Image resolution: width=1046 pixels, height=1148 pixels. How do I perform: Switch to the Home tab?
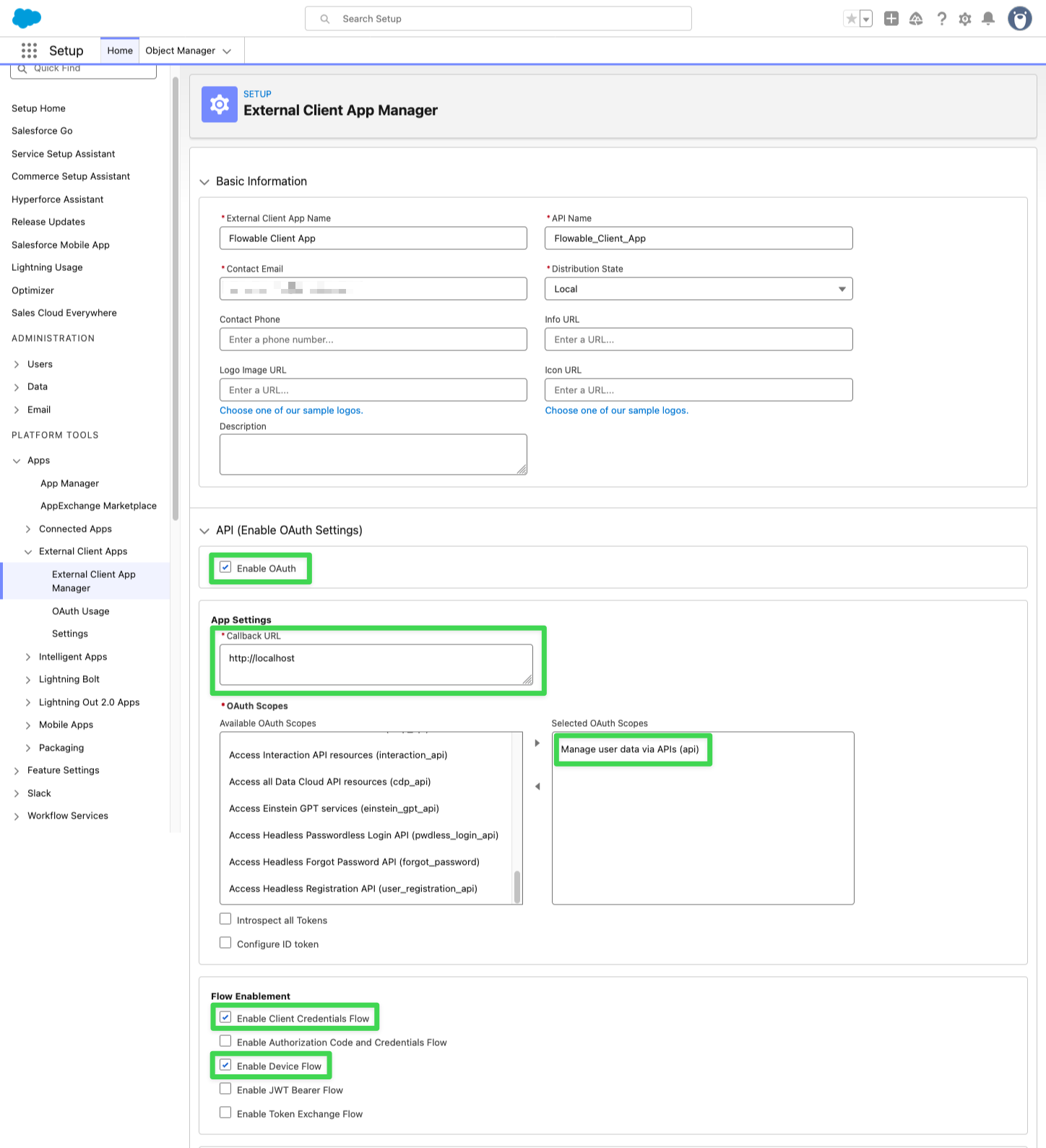click(x=120, y=51)
